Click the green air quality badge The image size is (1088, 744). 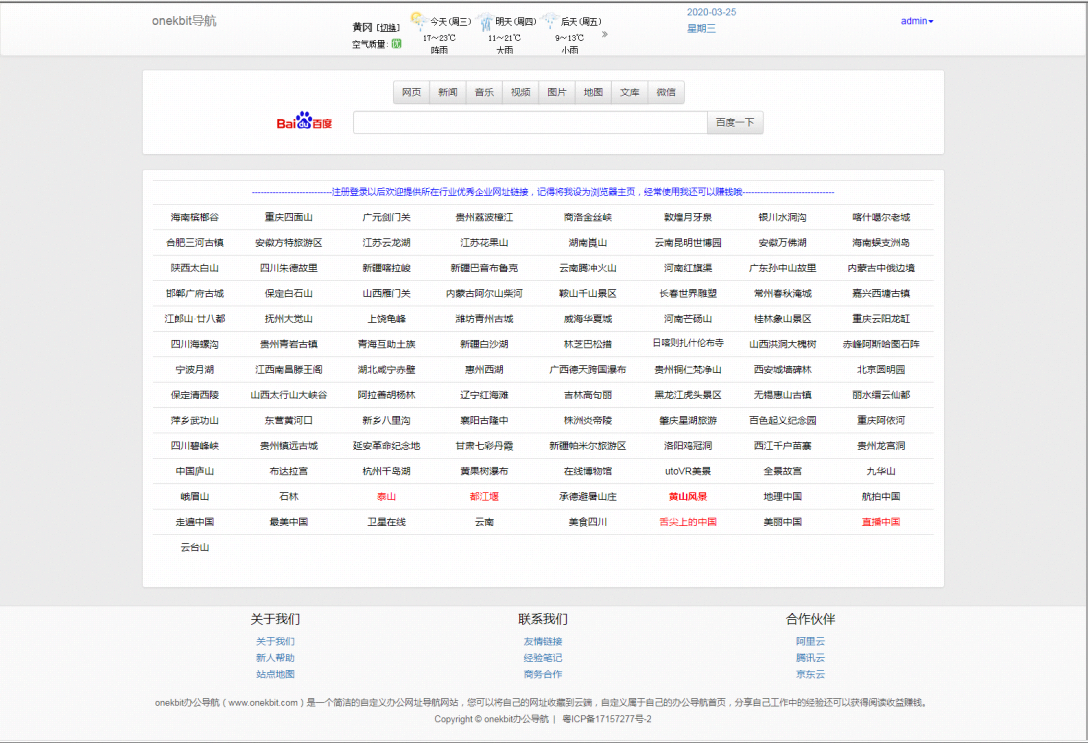coord(396,44)
